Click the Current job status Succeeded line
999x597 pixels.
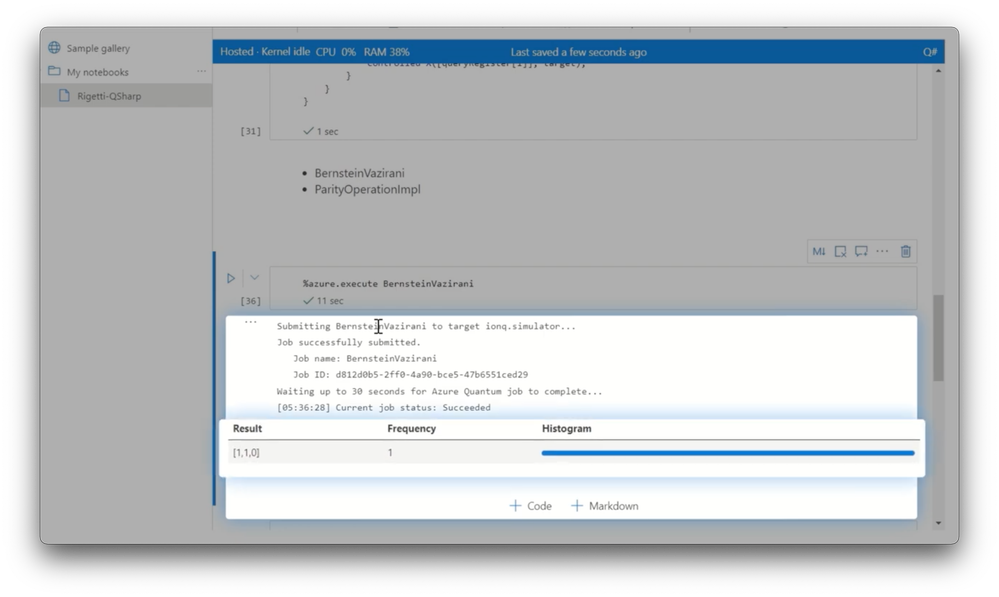point(384,408)
